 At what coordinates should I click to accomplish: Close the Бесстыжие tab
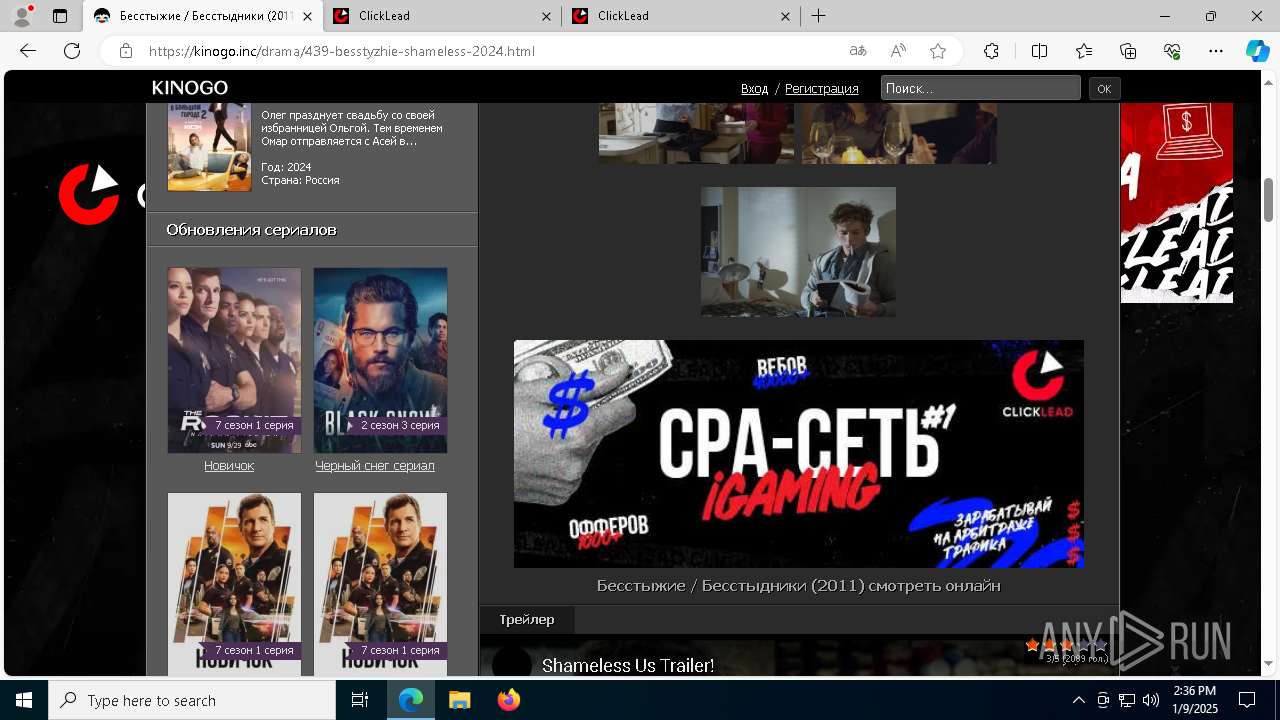[307, 16]
